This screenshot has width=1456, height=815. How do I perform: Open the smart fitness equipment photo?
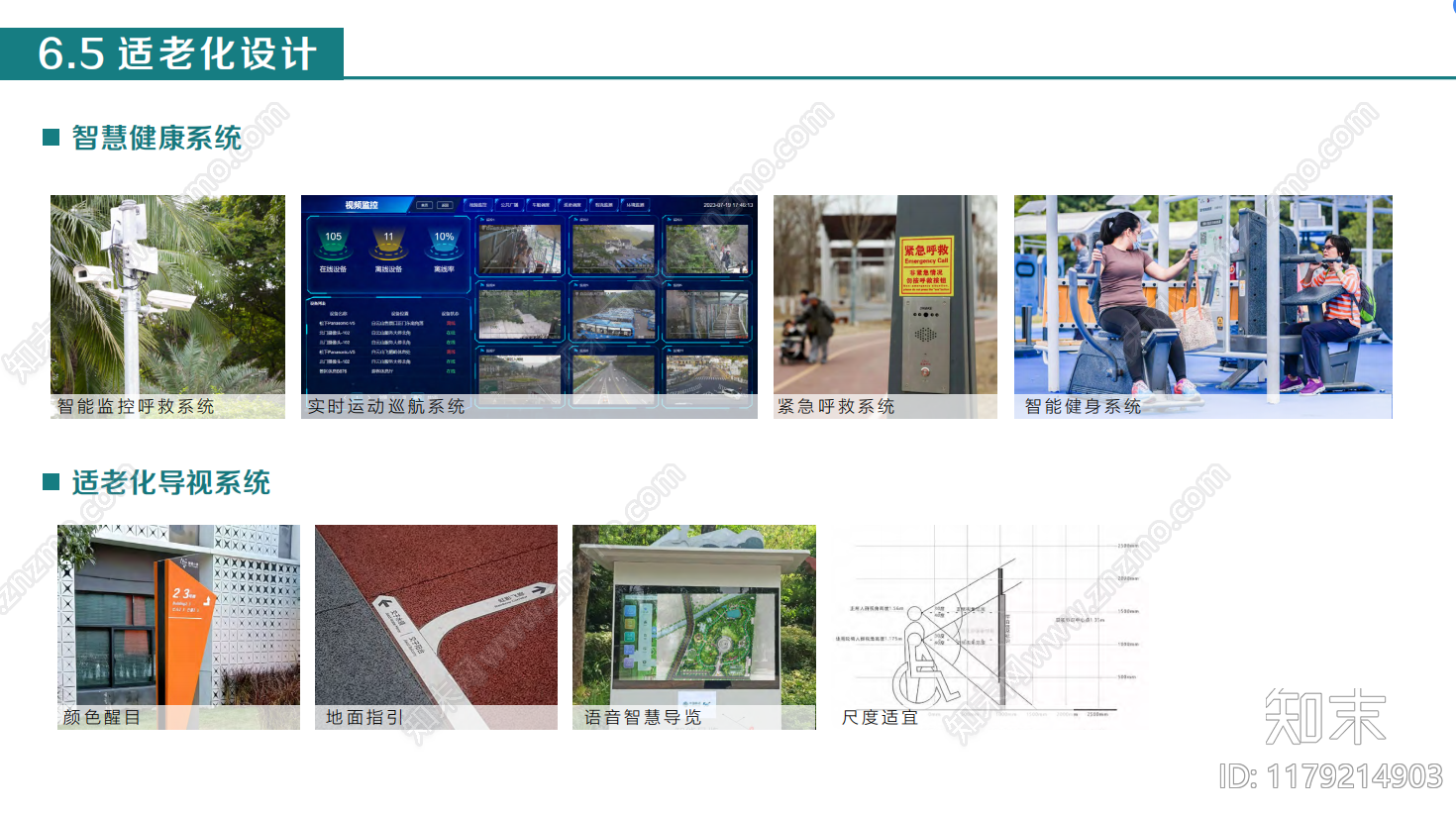click(x=1202, y=306)
